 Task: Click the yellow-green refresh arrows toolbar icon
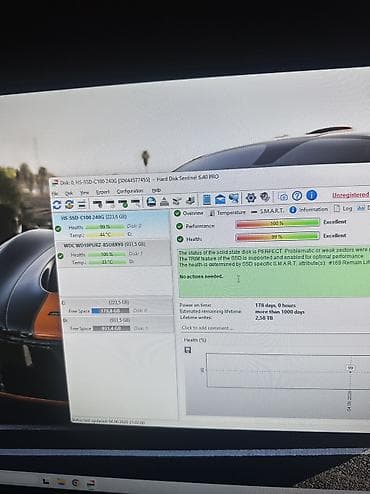[x=69, y=204]
